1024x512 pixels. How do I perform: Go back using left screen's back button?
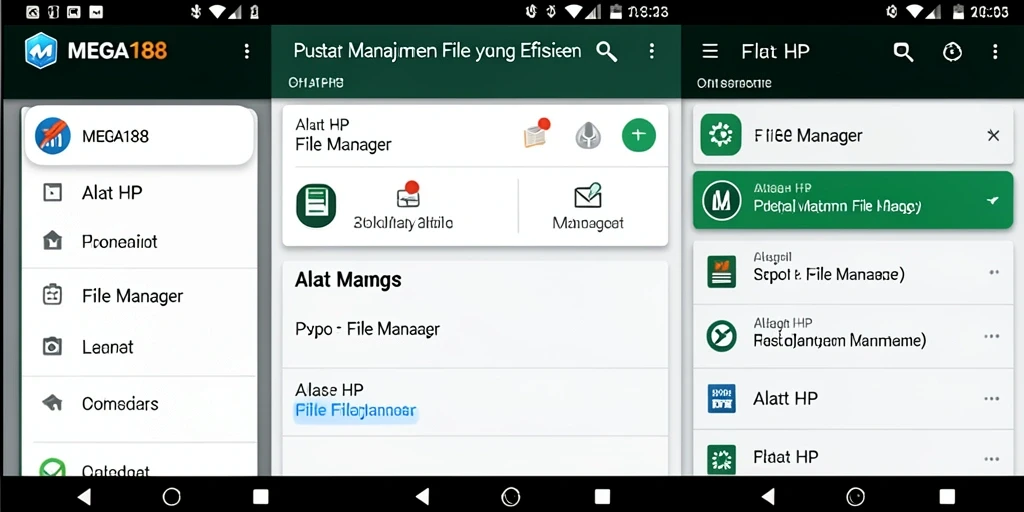click(x=84, y=496)
